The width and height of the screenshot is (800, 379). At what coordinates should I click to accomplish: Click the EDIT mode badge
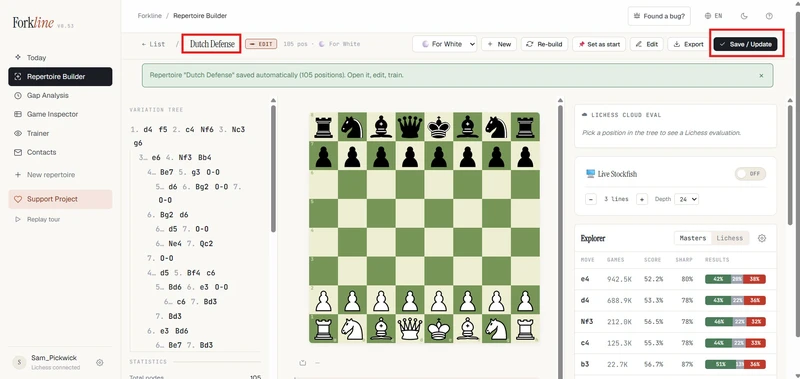point(261,44)
